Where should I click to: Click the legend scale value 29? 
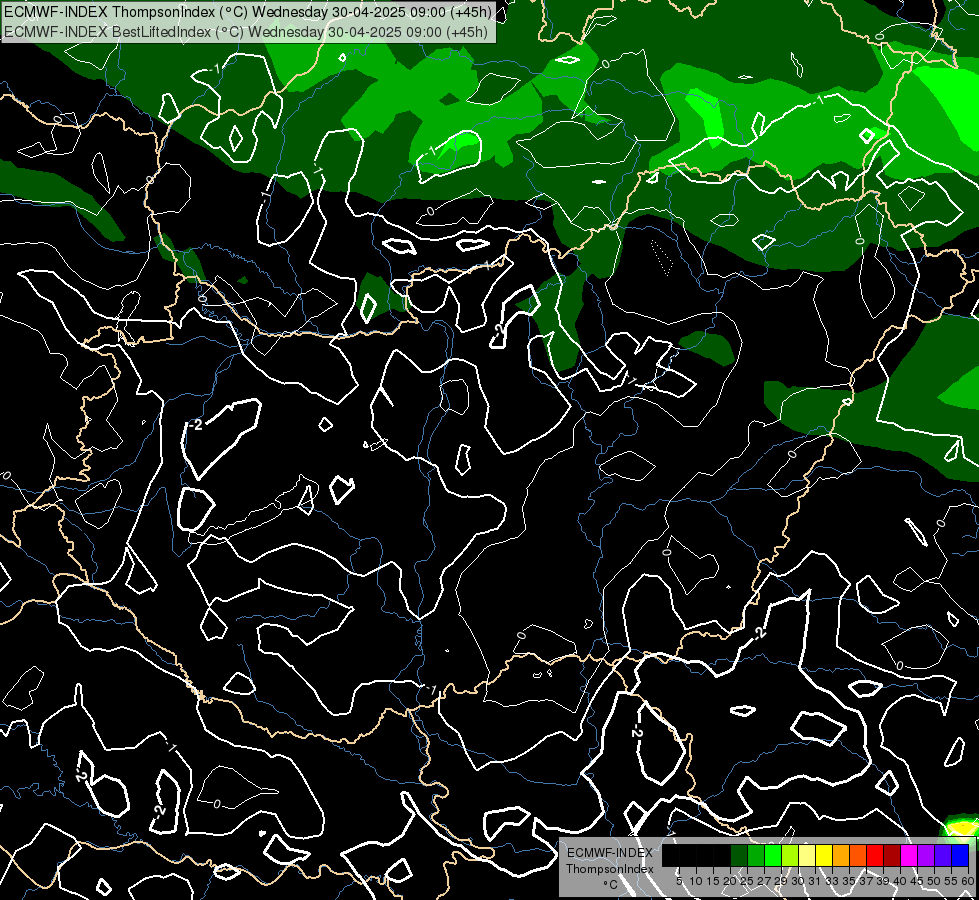coord(782,881)
